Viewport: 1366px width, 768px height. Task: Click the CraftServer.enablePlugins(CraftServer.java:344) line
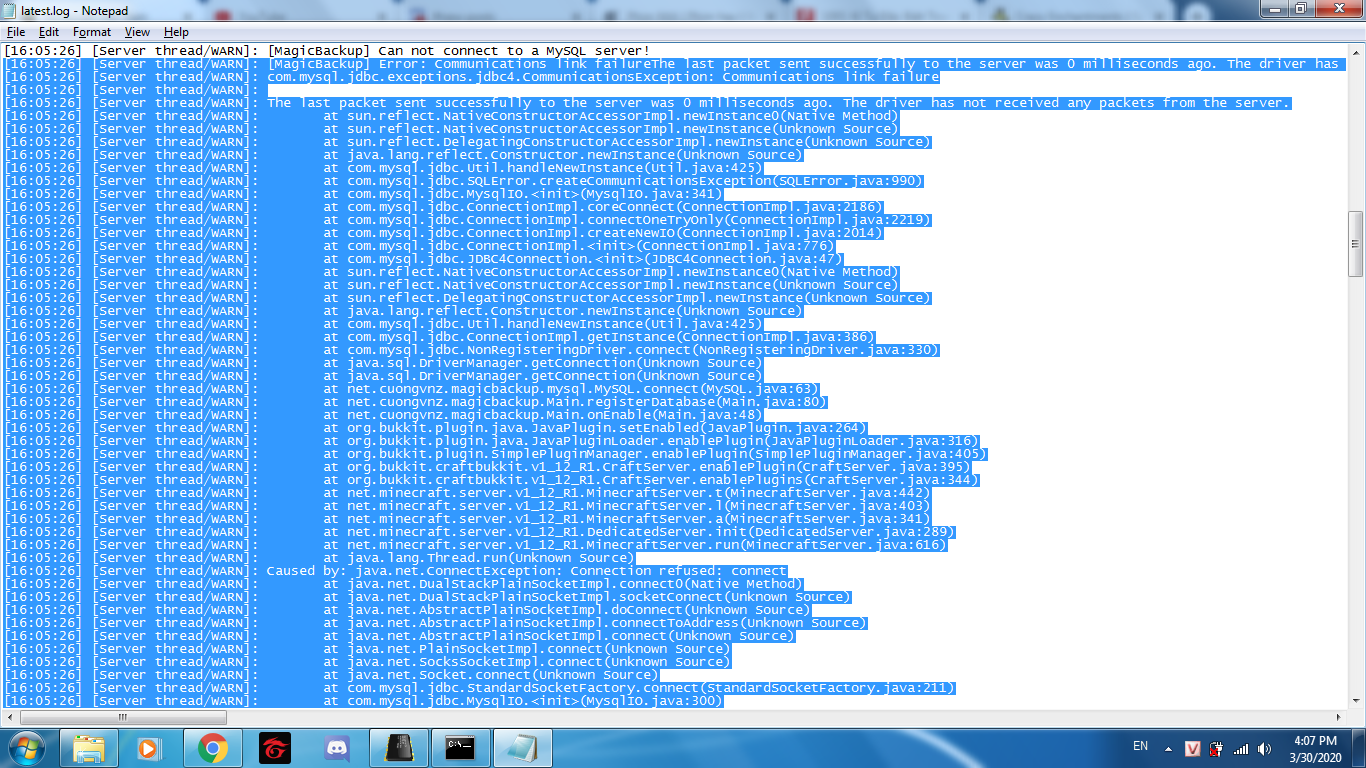coord(493,480)
